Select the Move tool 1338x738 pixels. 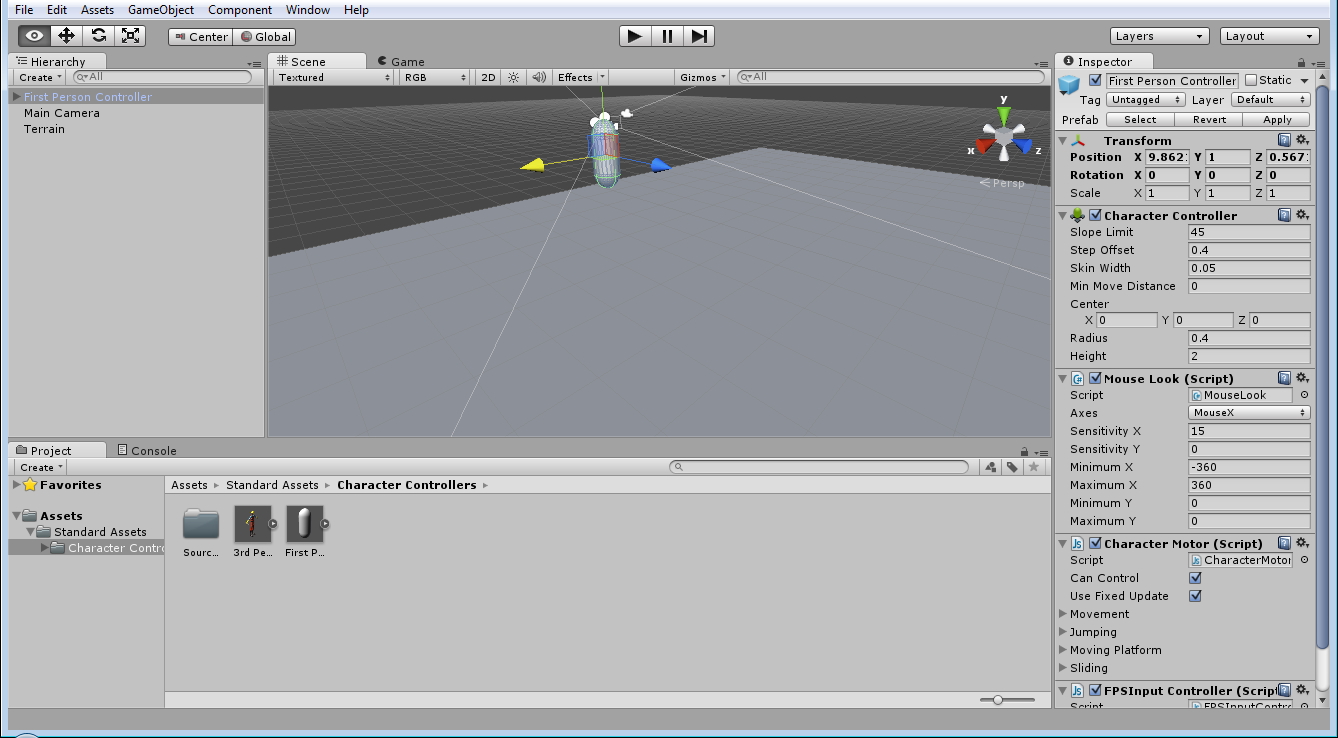65,34
